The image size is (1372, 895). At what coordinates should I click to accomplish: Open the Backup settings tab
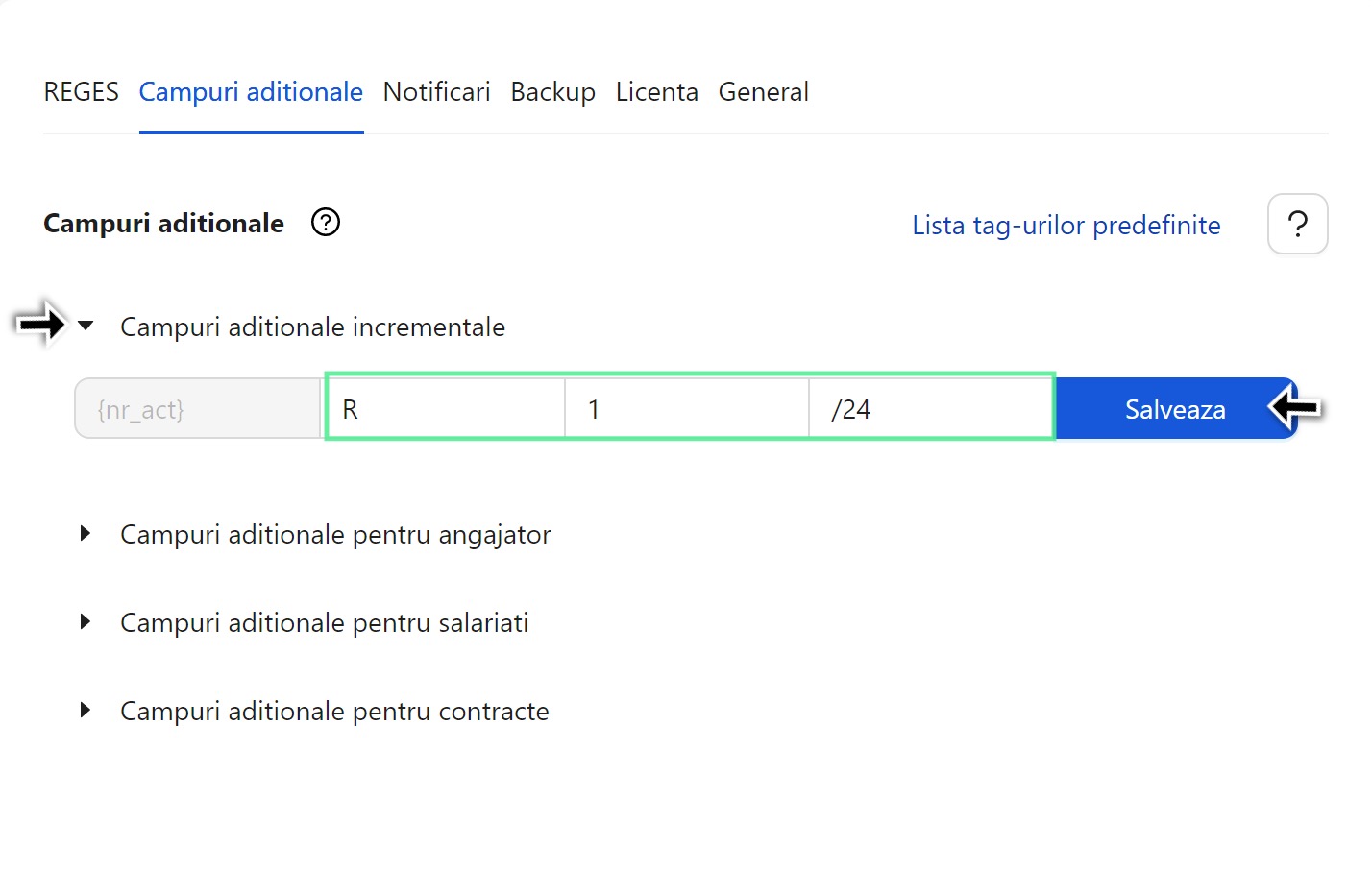[x=552, y=91]
